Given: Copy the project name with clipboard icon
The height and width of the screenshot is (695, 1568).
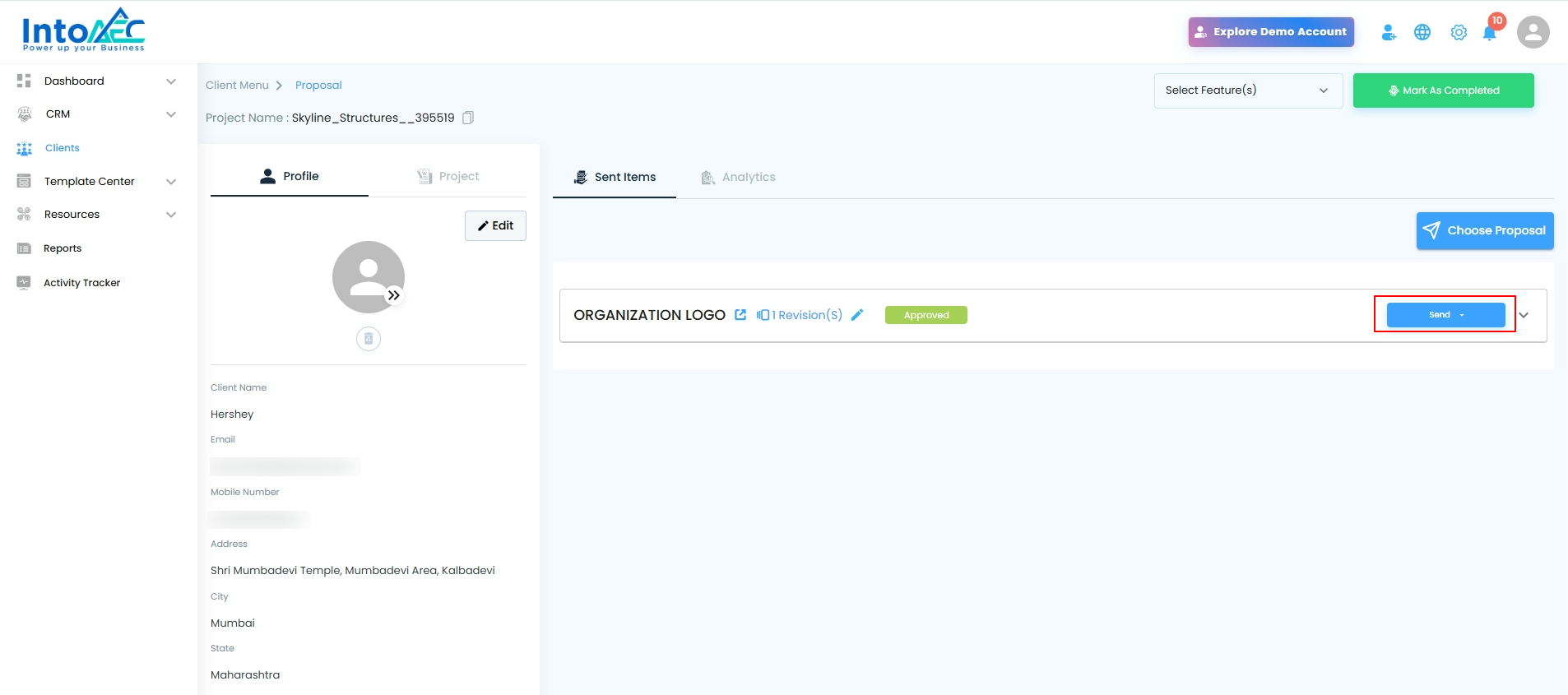Looking at the screenshot, I should pyautogui.click(x=468, y=118).
